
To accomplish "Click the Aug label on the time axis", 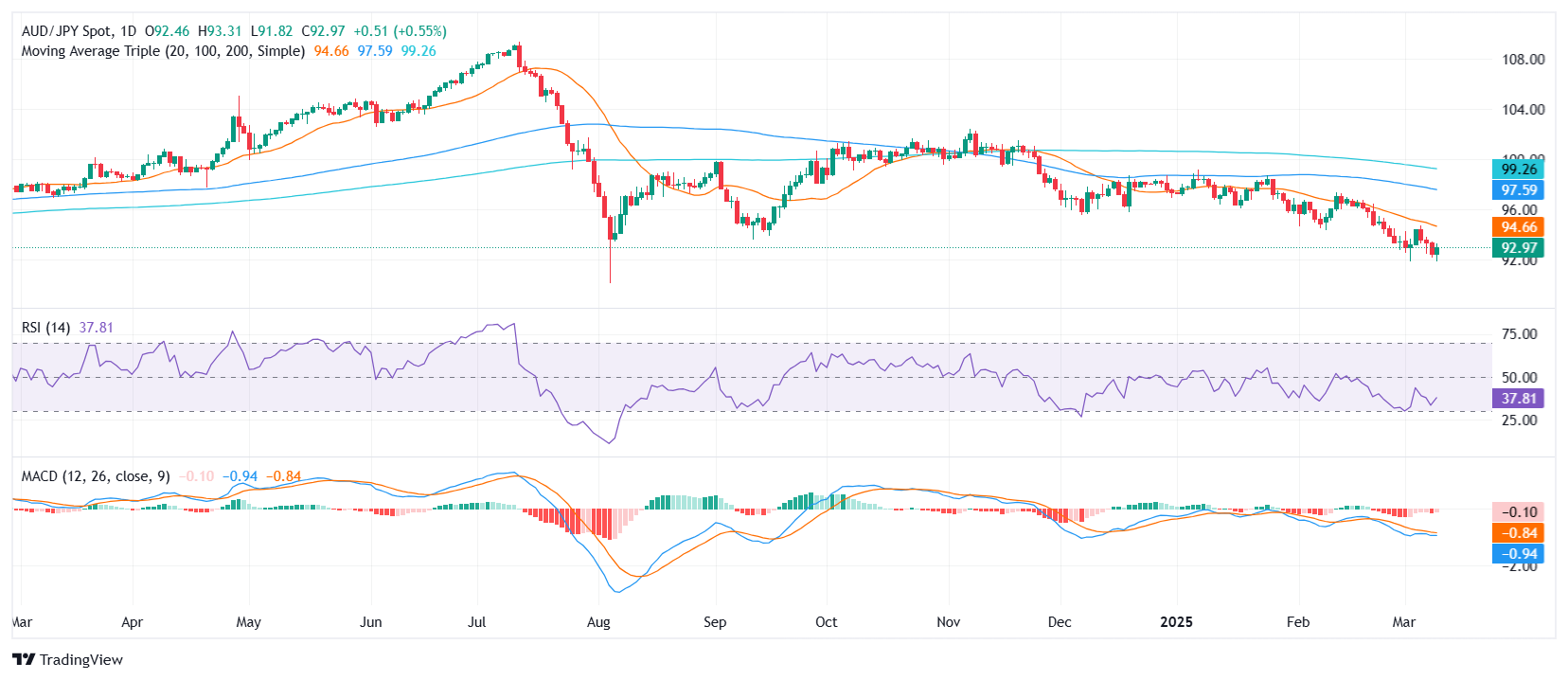I will tap(598, 622).
